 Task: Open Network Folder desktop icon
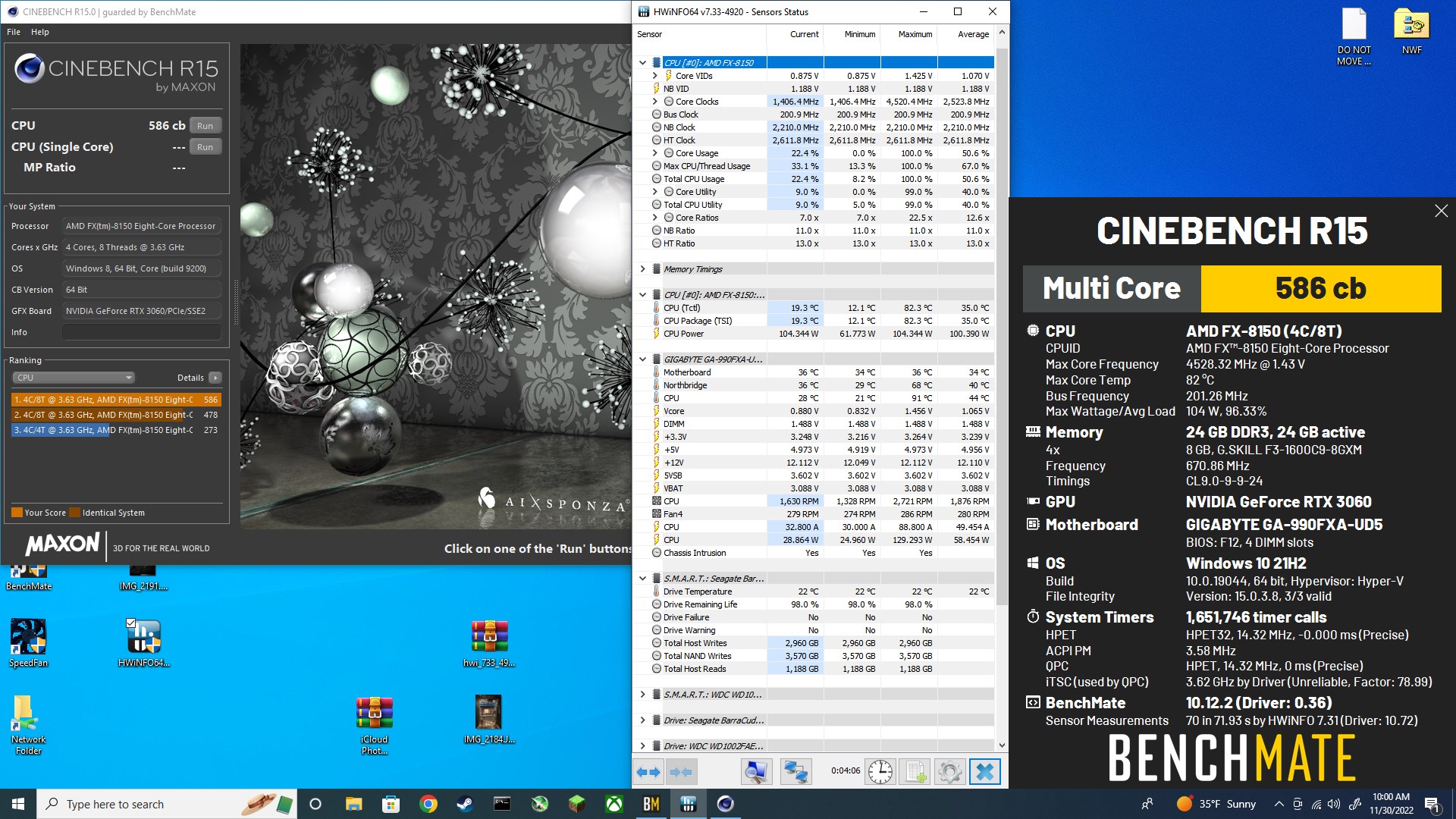tap(28, 724)
